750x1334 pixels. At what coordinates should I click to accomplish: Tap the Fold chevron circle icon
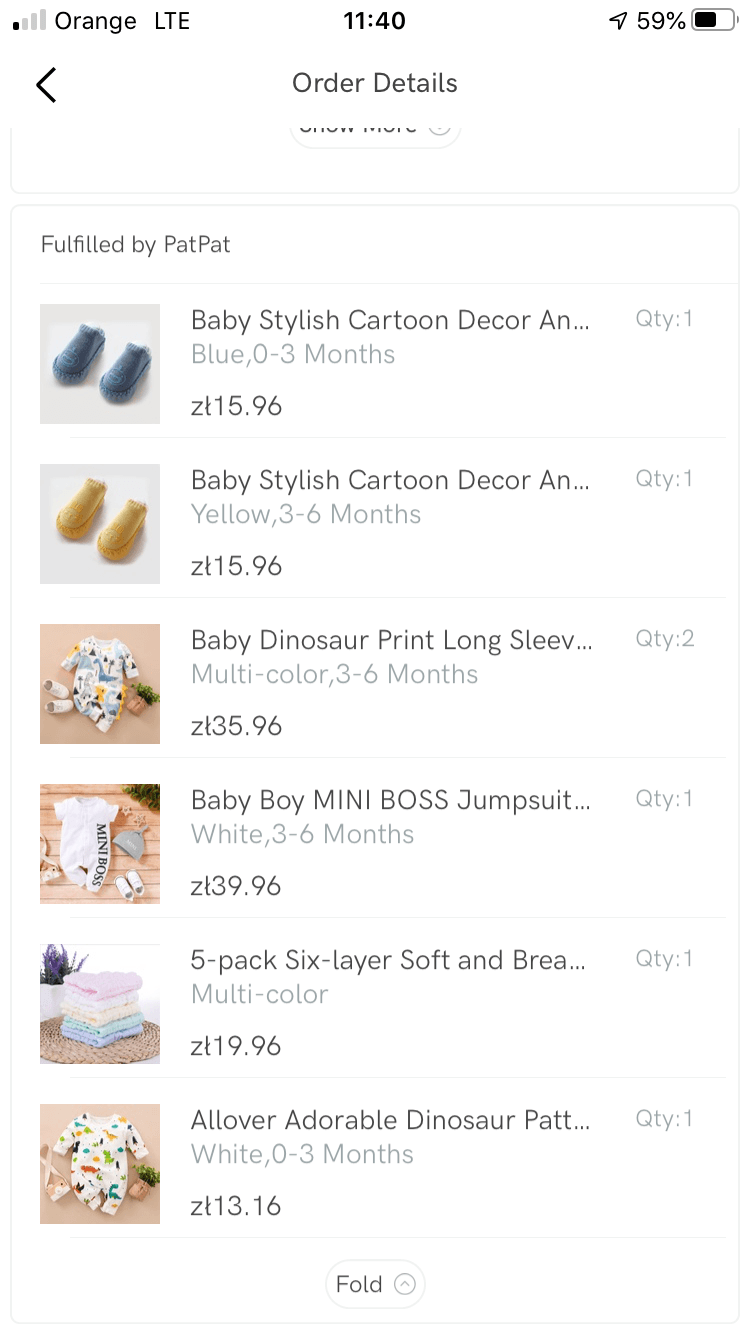404,1284
